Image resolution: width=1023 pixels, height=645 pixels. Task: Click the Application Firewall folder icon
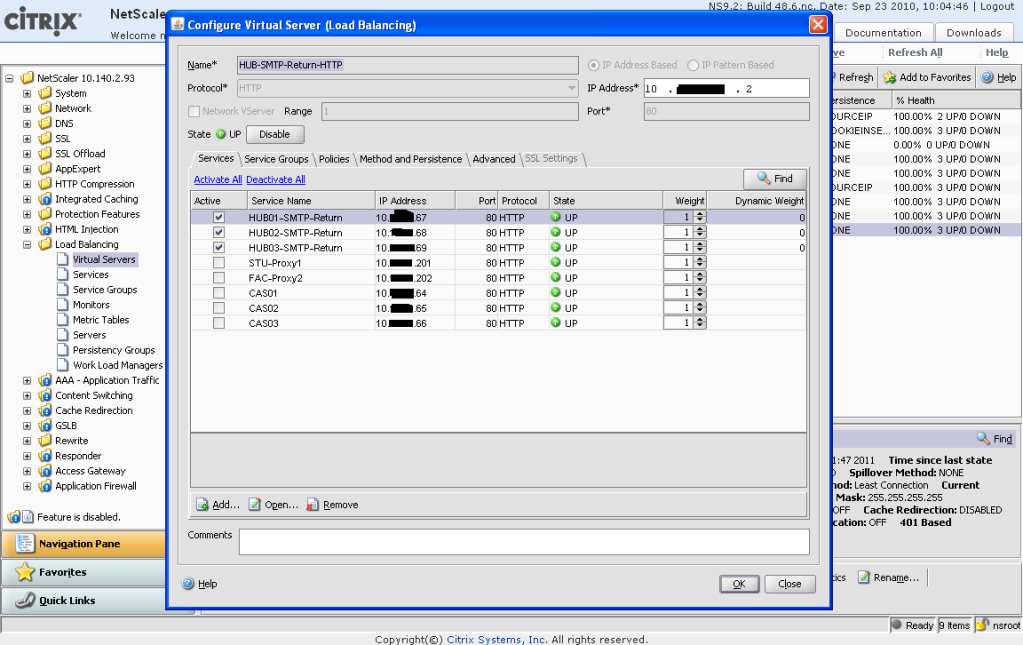(45, 486)
